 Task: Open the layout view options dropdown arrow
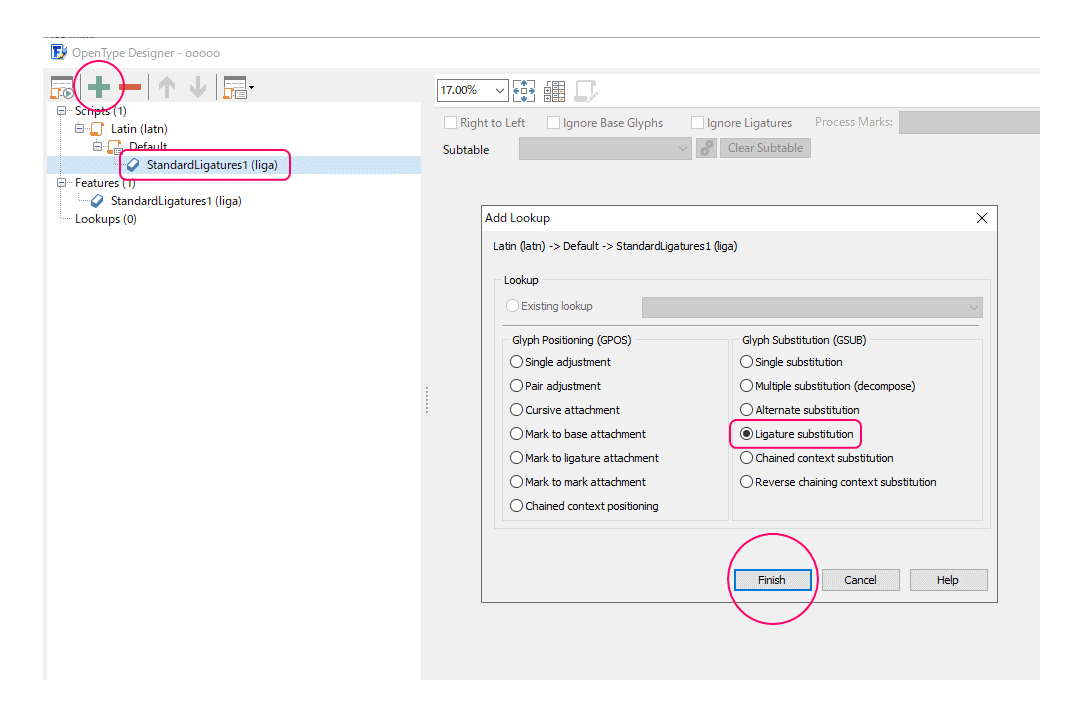coord(251,88)
